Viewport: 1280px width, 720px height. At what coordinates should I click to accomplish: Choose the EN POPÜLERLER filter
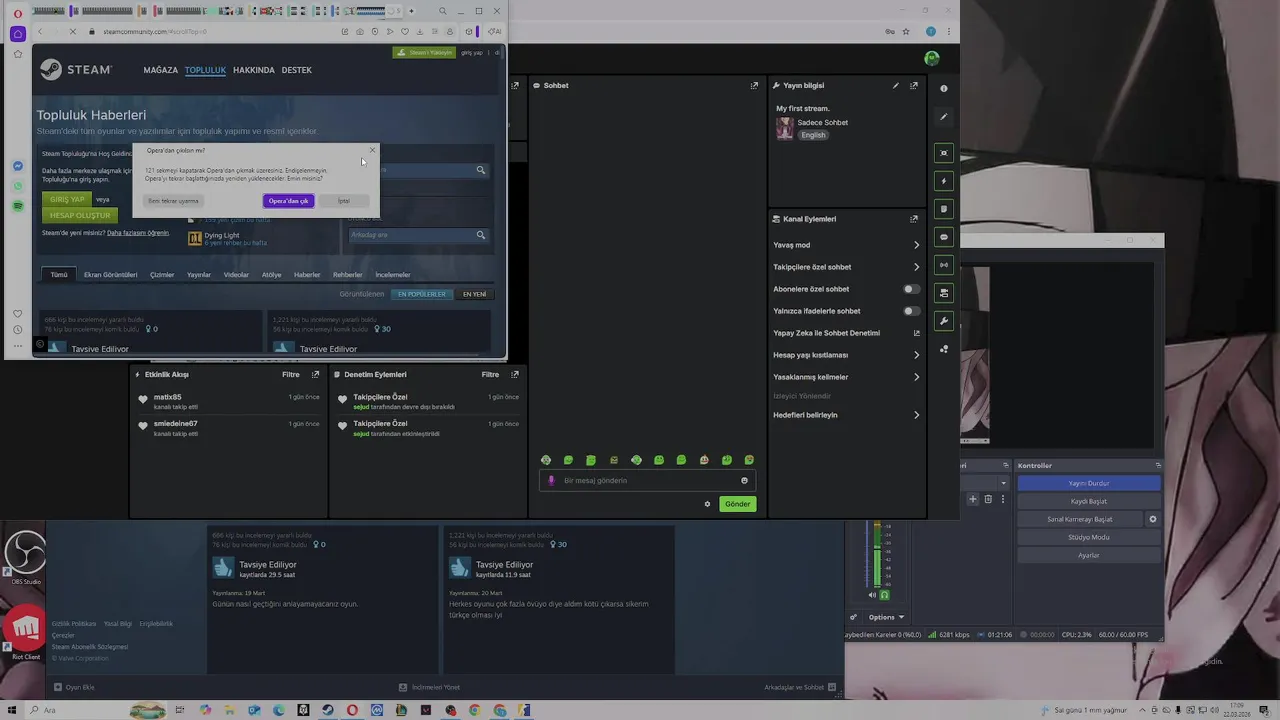(x=422, y=294)
